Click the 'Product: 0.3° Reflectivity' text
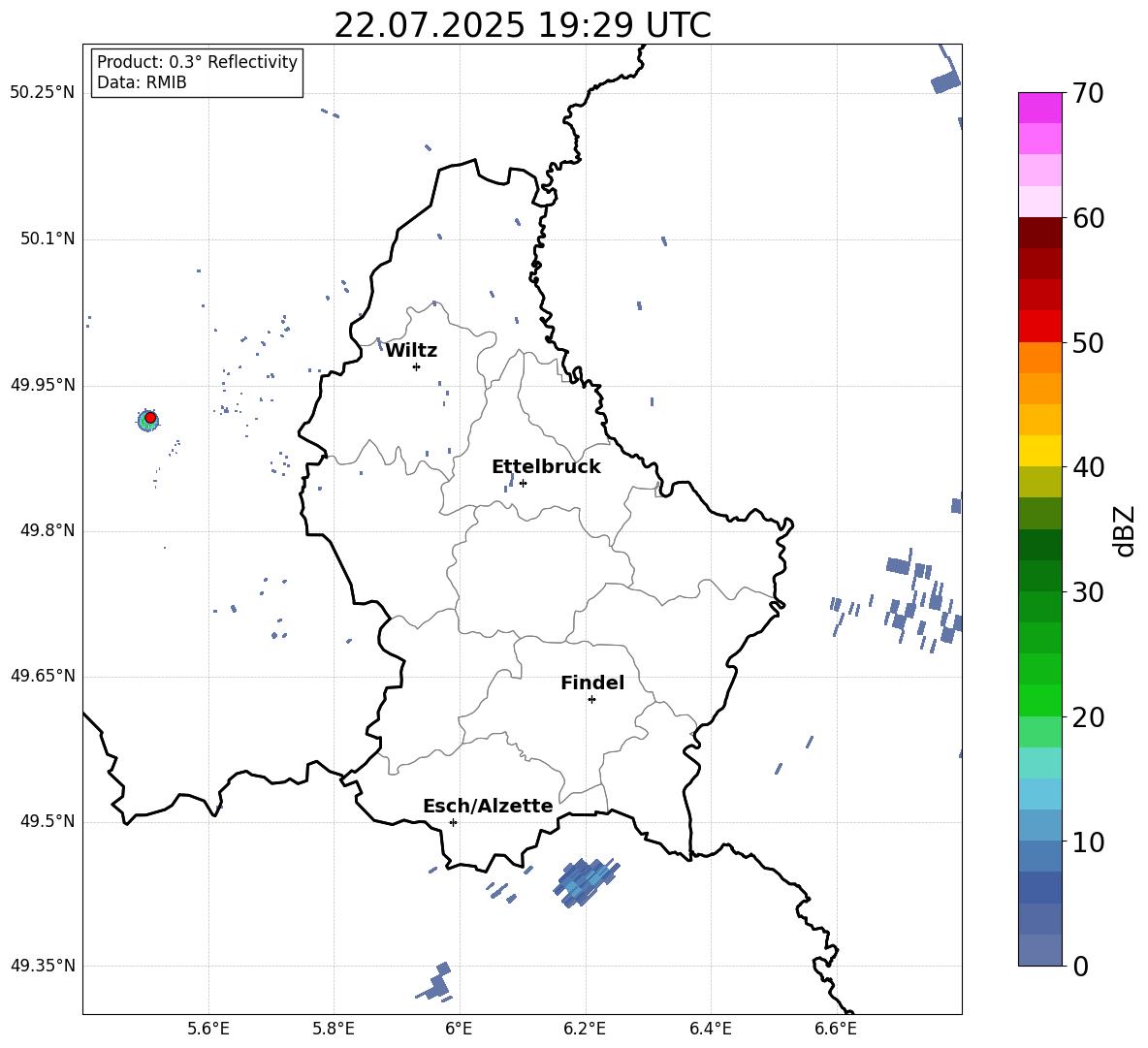Screen dimensions: 1148x1048 coord(197,62)
